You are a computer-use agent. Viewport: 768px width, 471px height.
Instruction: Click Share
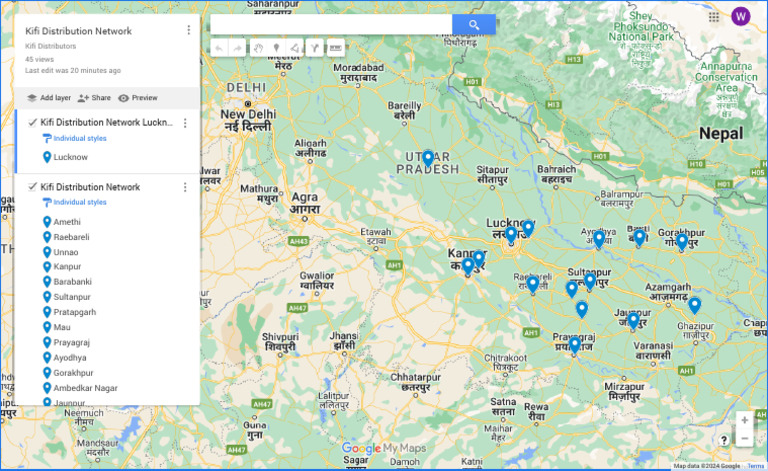point(95,98)
